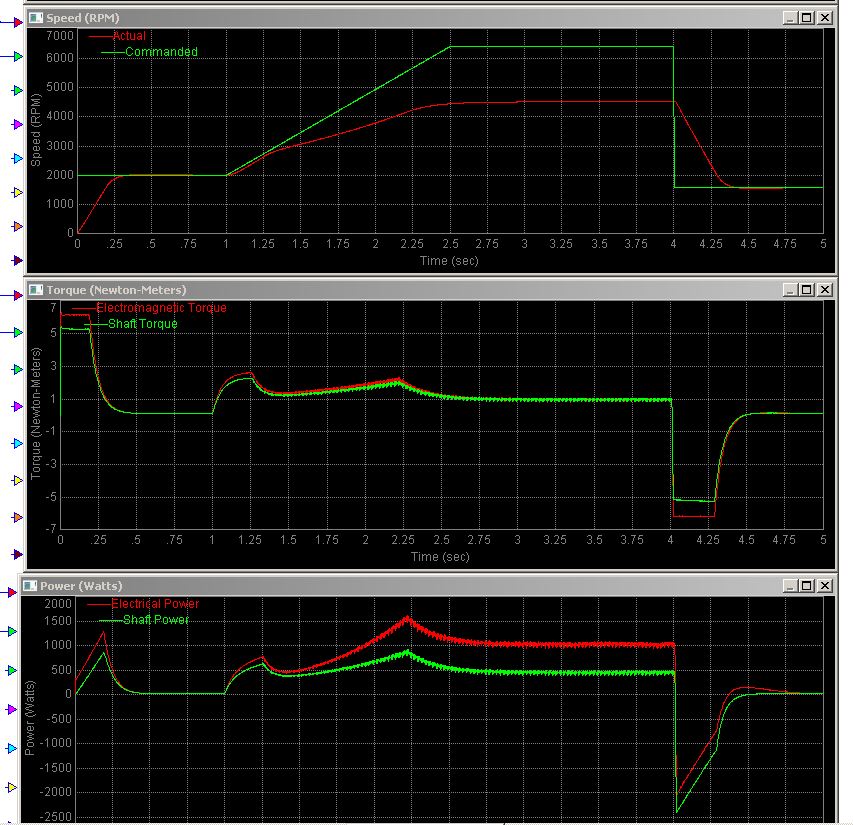Select the orange input connector of Speed plot
This screenshot has height=825, width=853.
tap(17, 226)
